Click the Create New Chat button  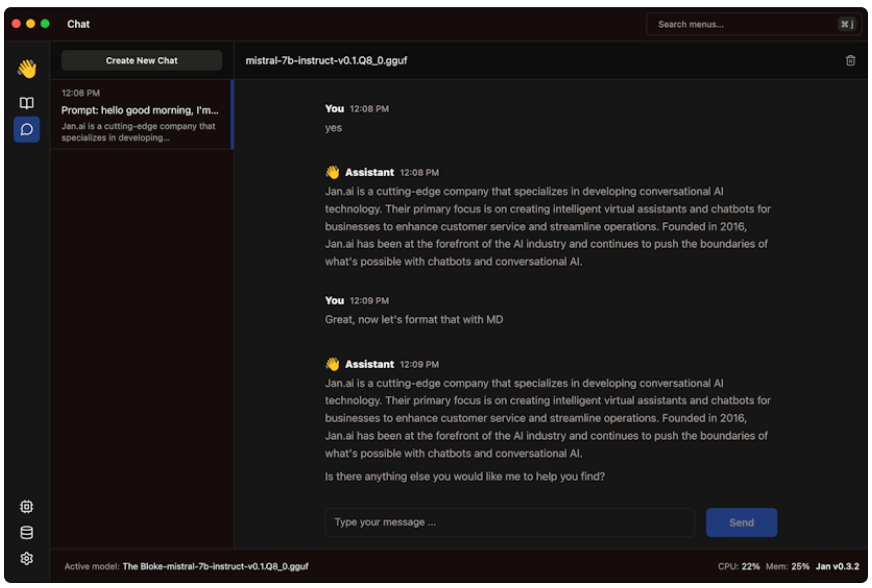[142, 60]
